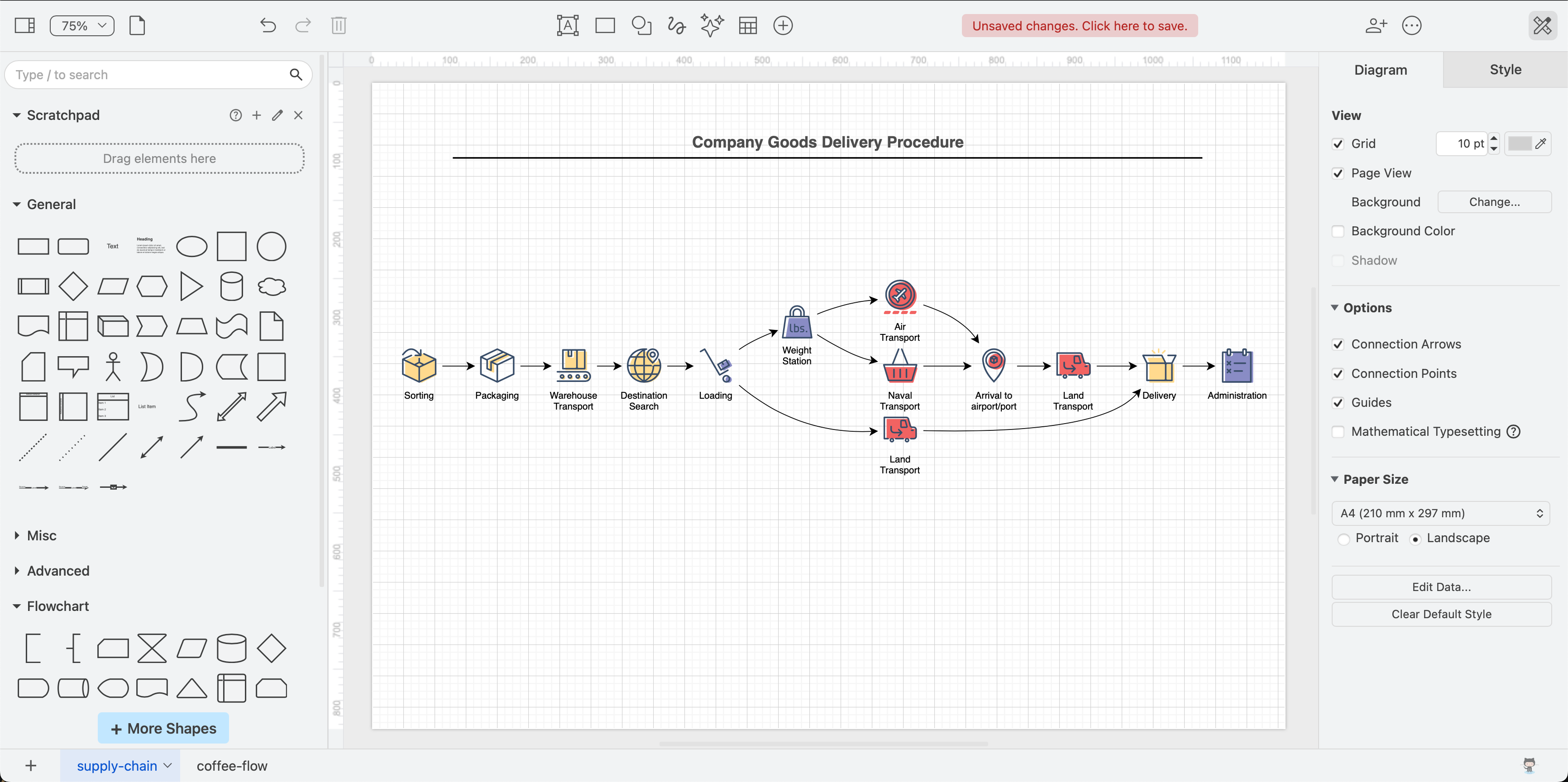Select the freehand draw tool
This screenshot has width=1568, height=782.
(676, 25)
